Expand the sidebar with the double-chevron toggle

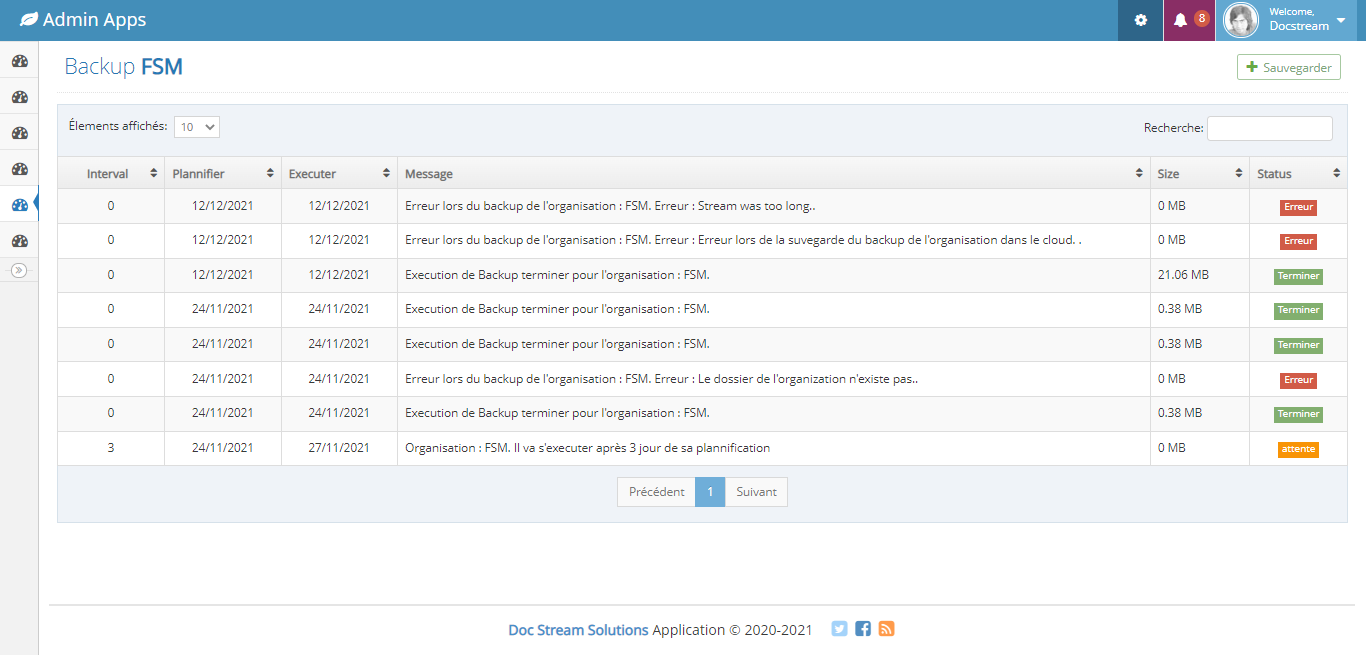(19, 270)
